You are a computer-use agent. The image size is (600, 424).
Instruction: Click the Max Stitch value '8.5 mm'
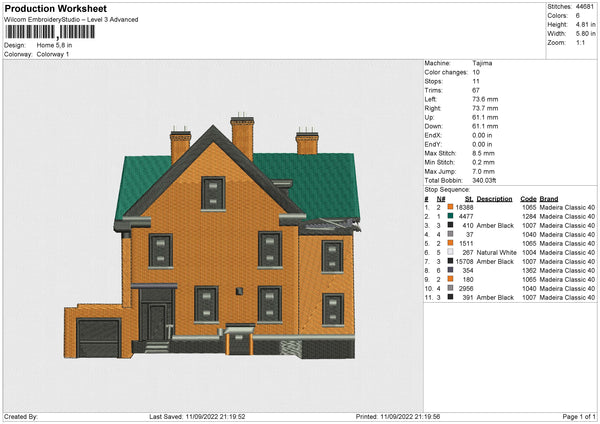pyautogui.click(x=483, y=153)
